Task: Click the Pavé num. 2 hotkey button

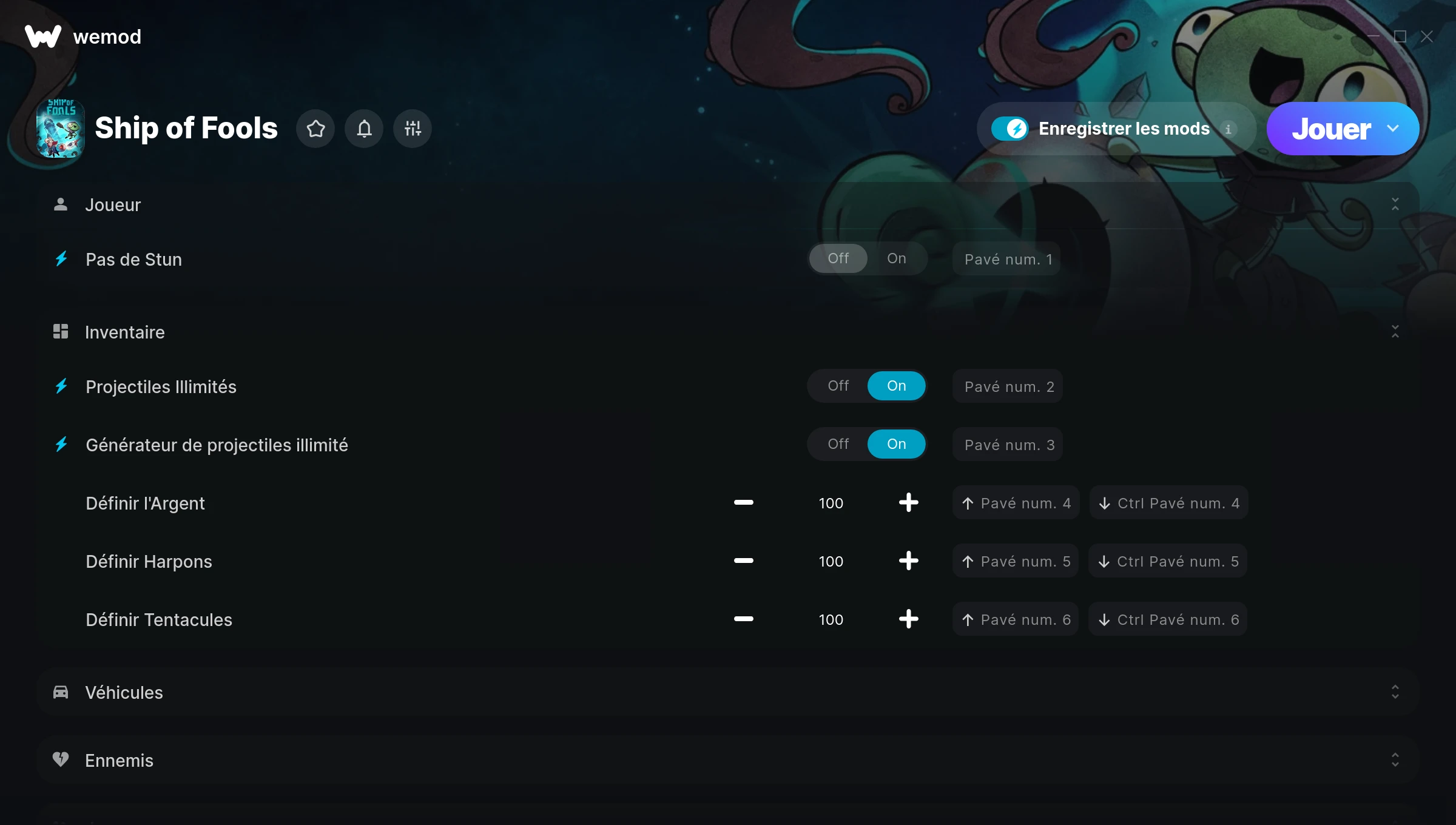Action: (x=1008, y=386)
